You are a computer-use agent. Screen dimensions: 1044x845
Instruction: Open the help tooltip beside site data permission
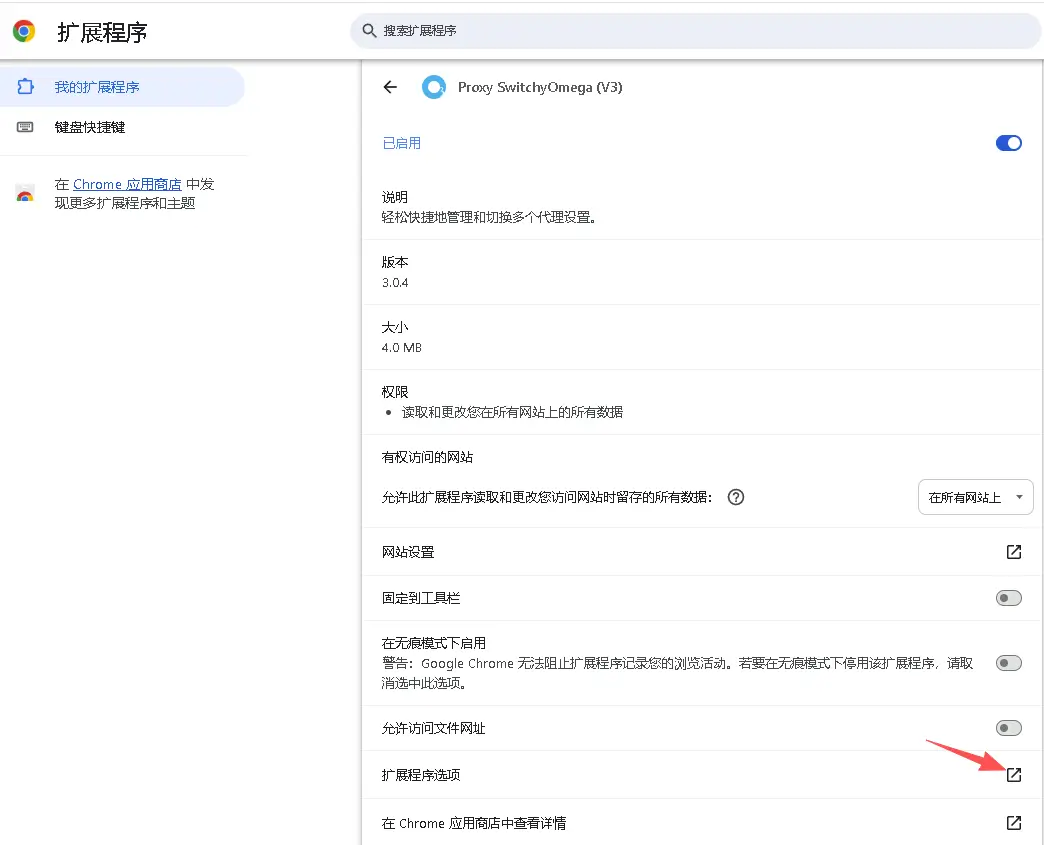click(x=735, y=497)
